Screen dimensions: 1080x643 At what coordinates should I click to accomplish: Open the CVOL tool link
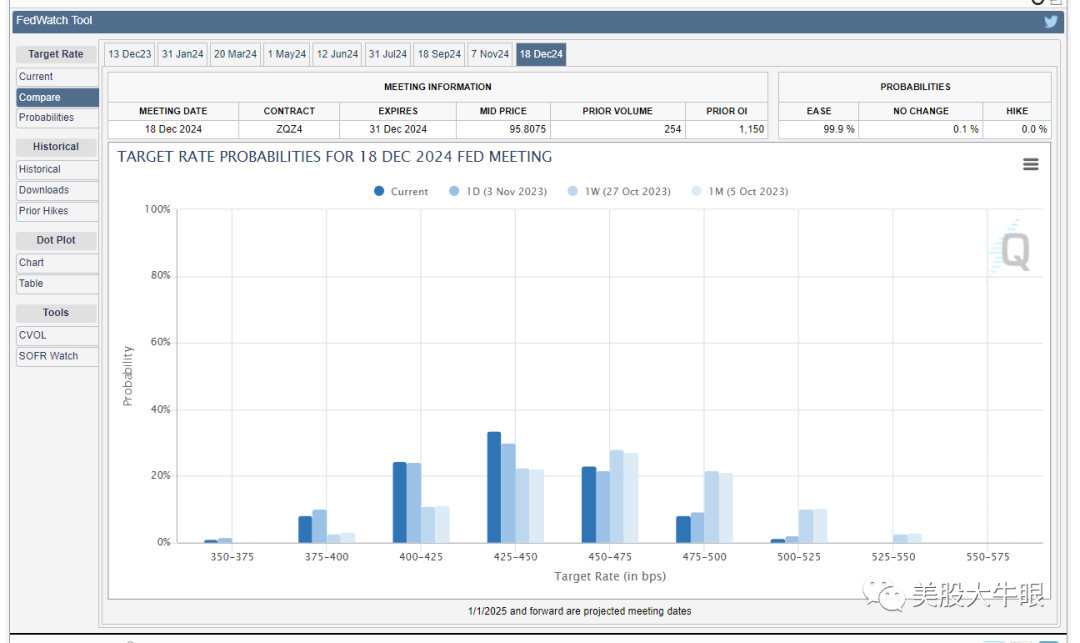click(x=57, y=335)
